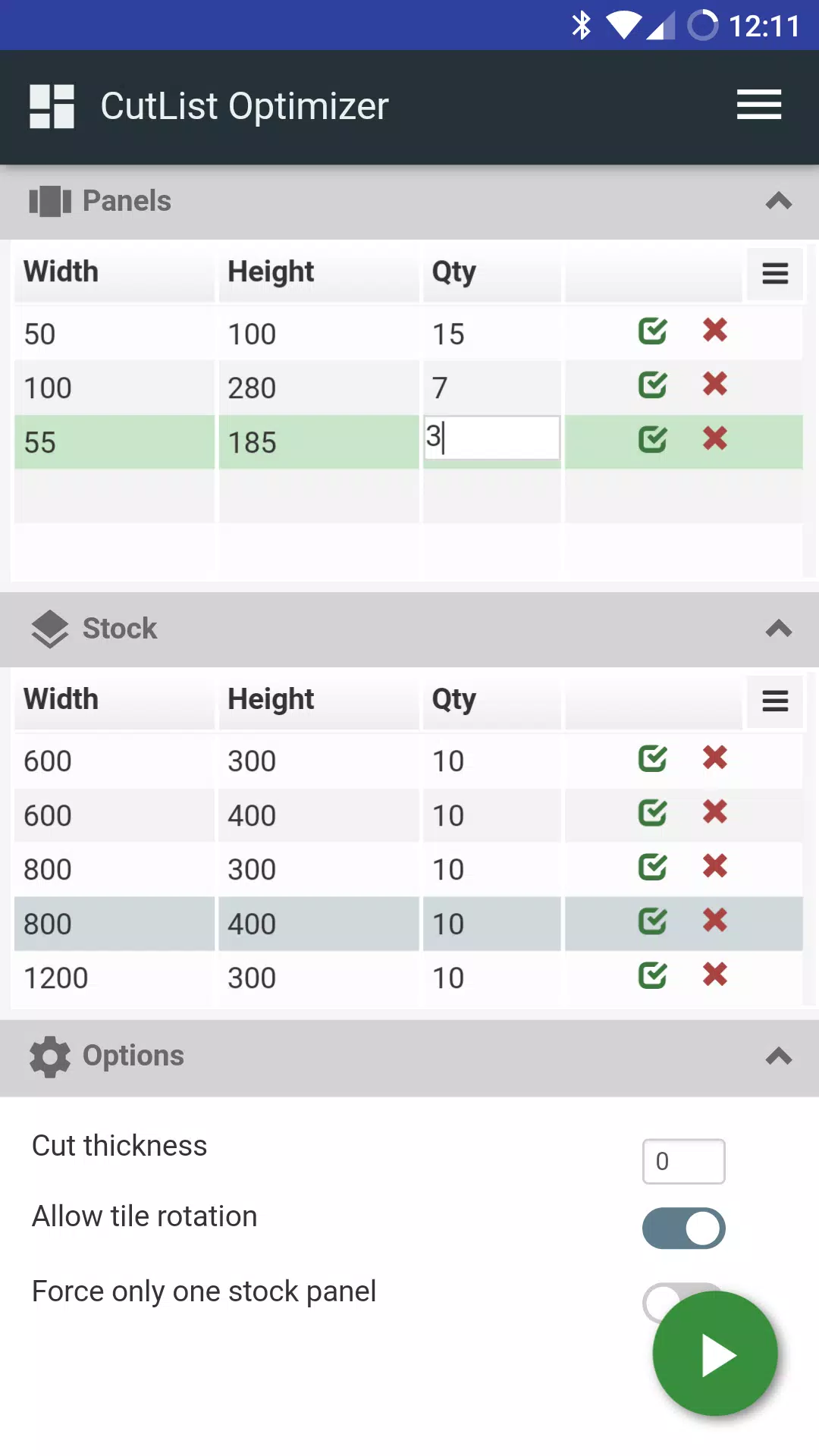
Task: Disable Allow tile rotation switch
Action: [684, 1228]
